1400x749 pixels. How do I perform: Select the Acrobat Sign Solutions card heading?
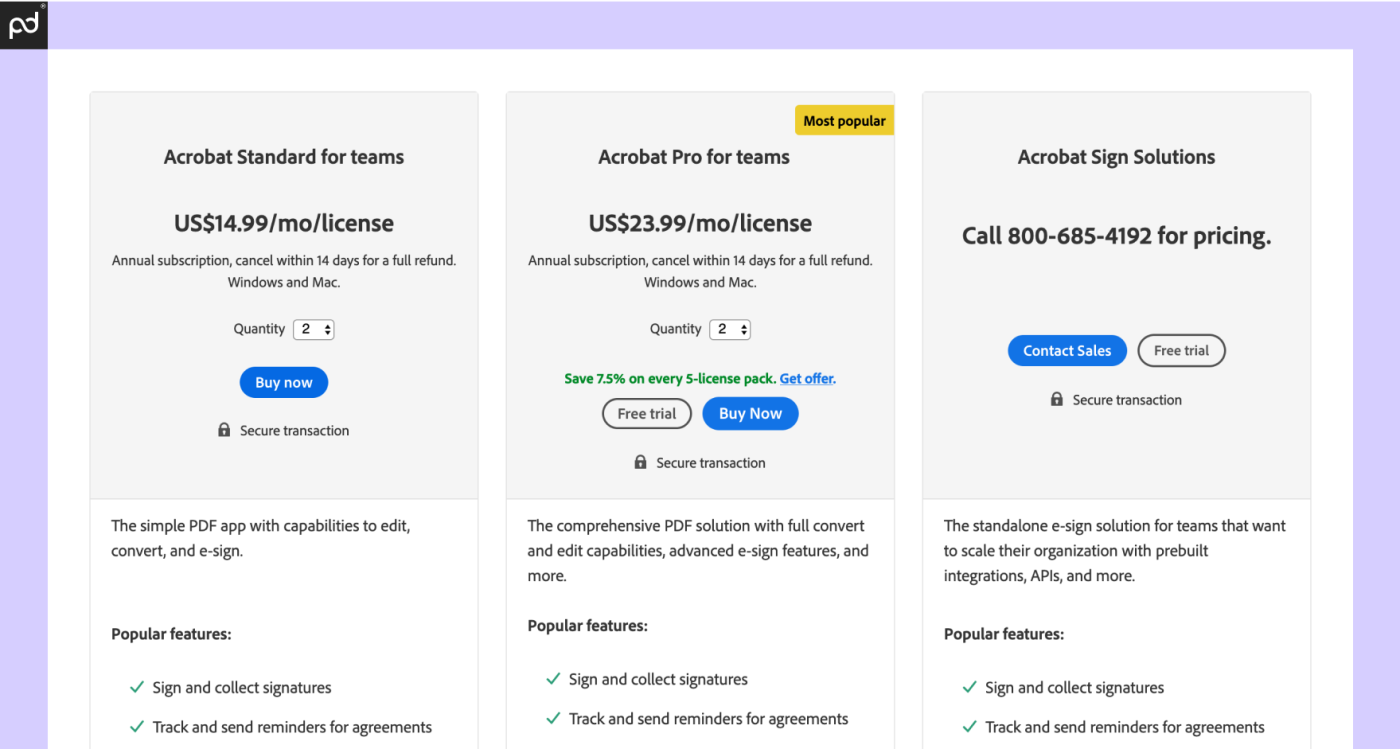point(1116,157)
